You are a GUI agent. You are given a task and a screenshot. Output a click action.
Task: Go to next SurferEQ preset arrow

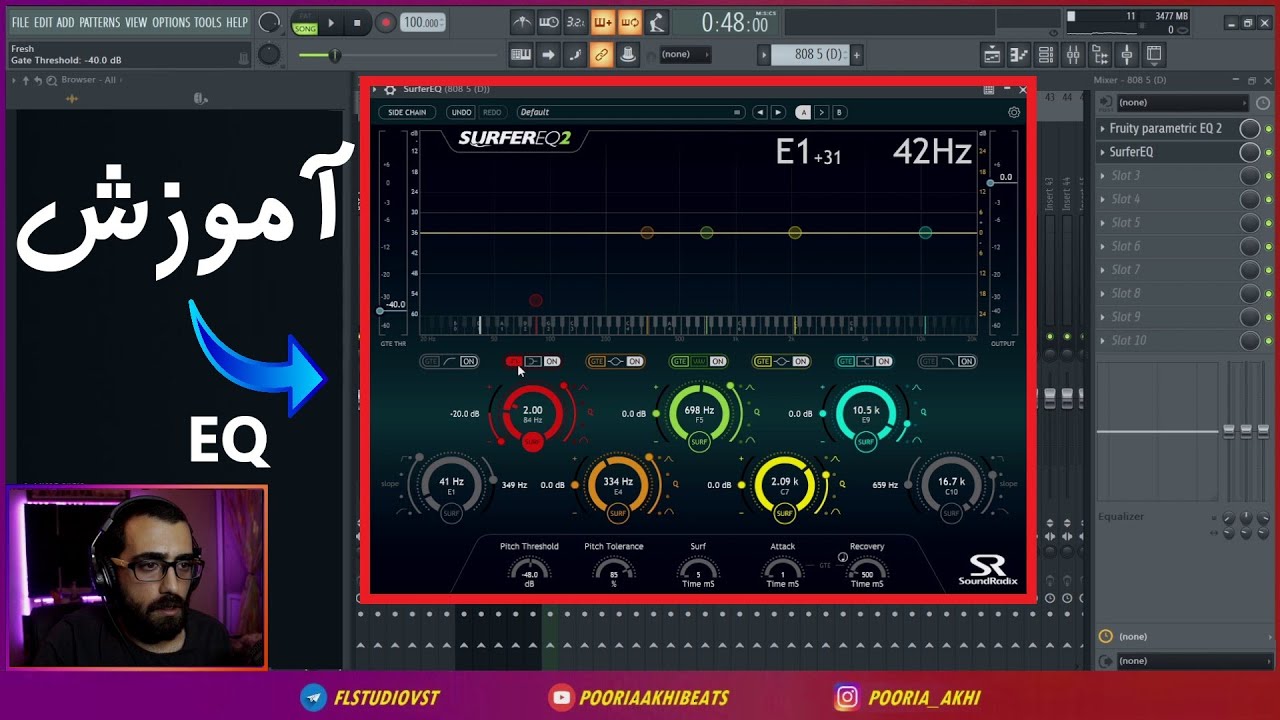pyautogui.click(x=777, y=112)
